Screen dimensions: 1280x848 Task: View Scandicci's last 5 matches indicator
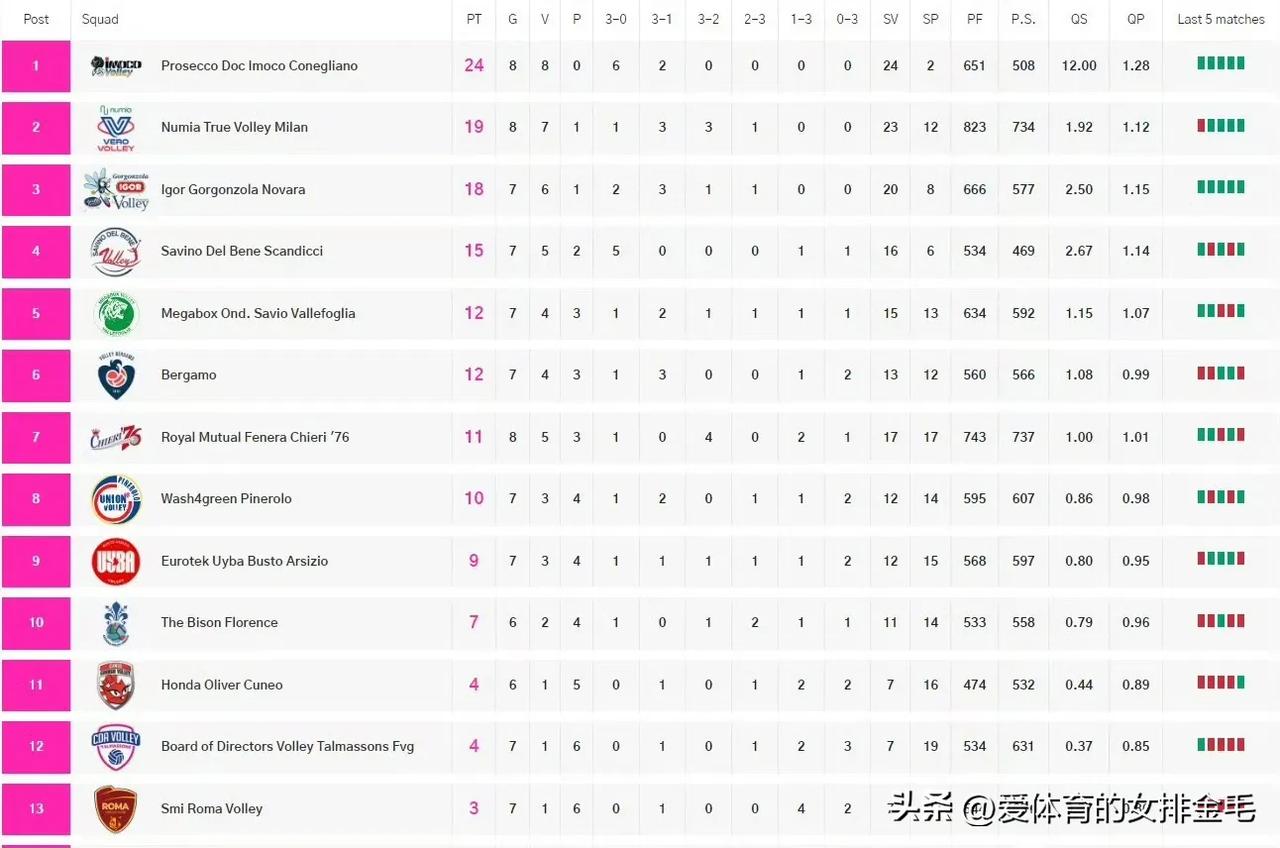(1221, 249)
